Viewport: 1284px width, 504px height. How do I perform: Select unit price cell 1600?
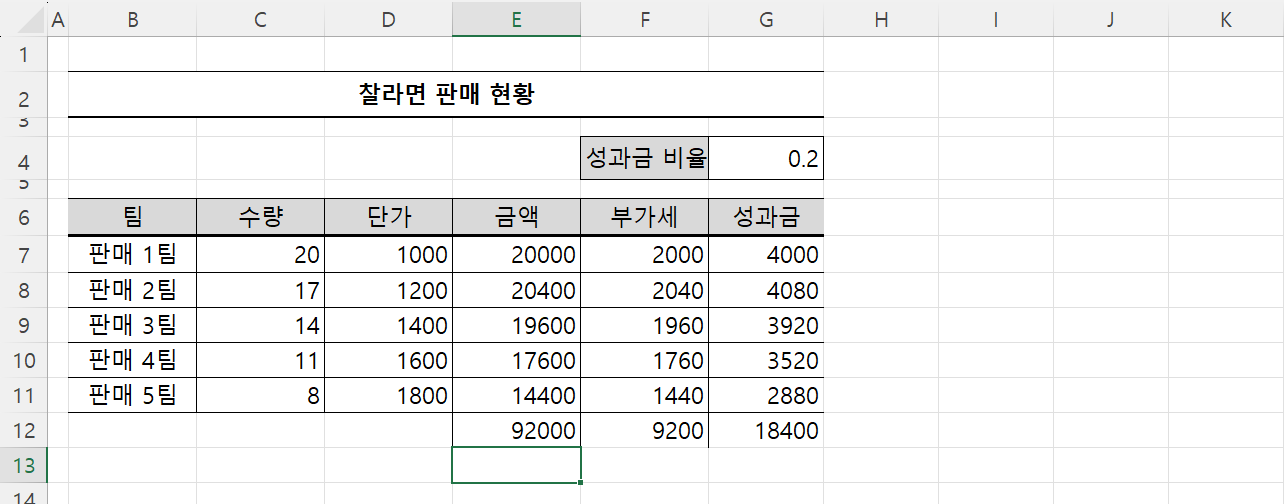[388, 360]
